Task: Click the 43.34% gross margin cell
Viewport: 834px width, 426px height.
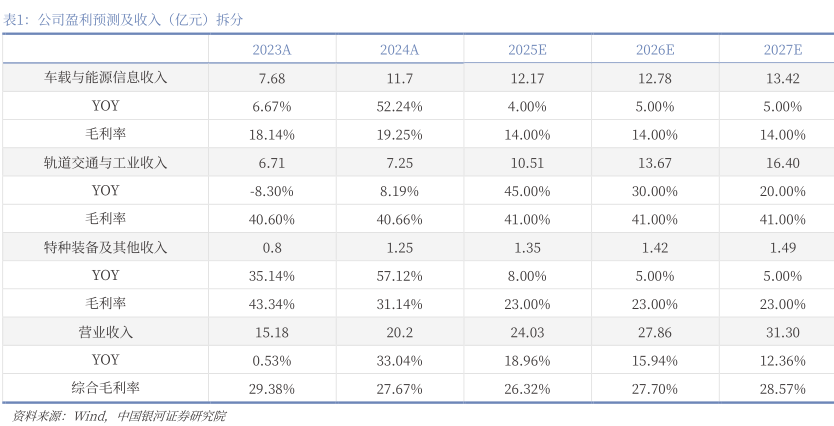Action: (272, 303)
